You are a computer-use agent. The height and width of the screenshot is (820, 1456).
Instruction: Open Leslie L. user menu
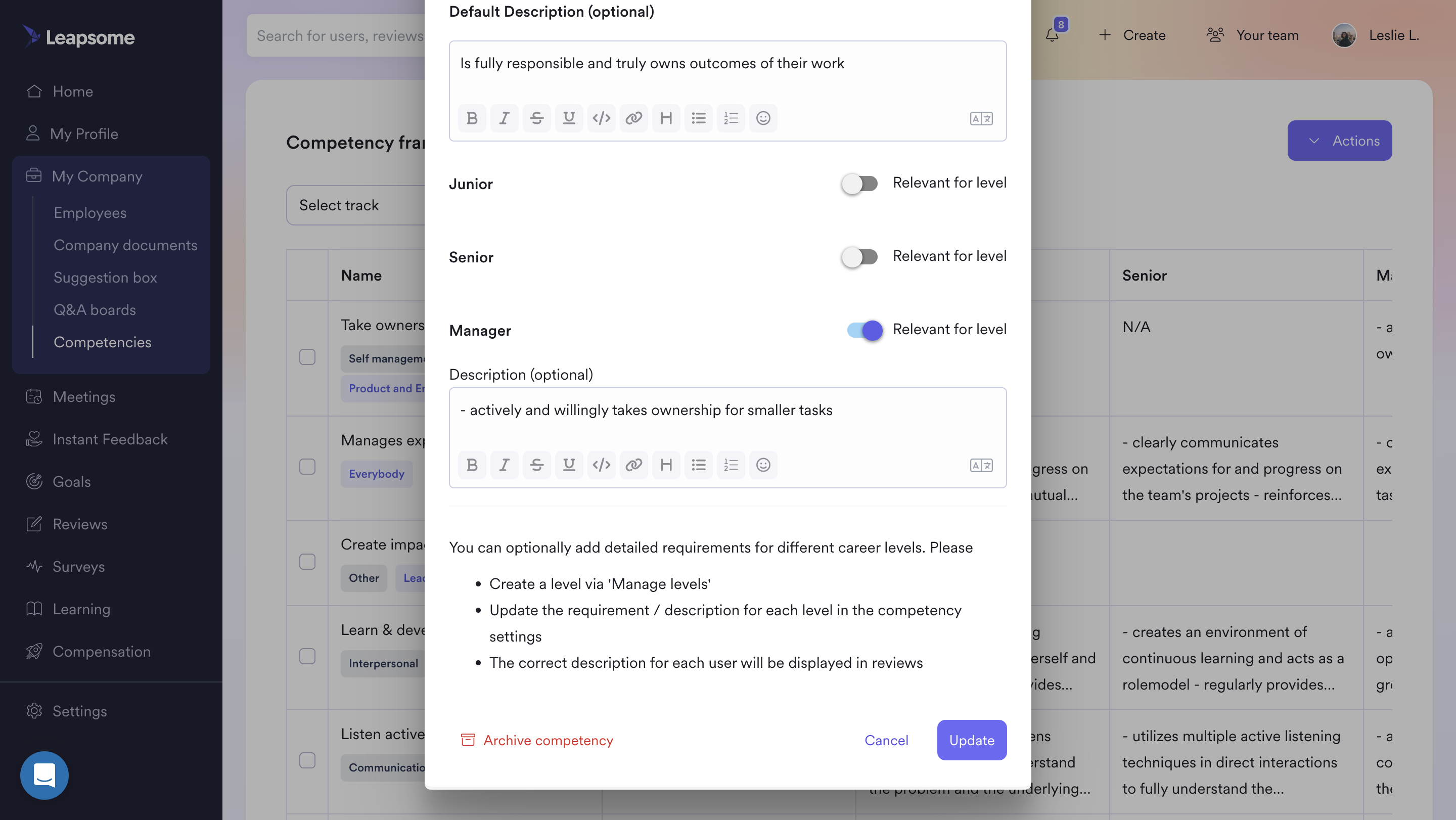pos(1376,35)
